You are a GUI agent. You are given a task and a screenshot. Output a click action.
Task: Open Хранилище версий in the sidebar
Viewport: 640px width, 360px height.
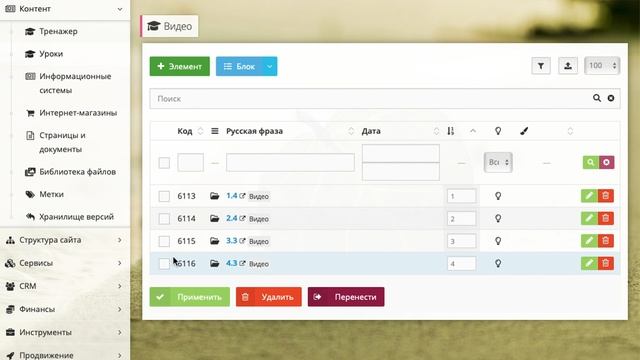(76, 217)
